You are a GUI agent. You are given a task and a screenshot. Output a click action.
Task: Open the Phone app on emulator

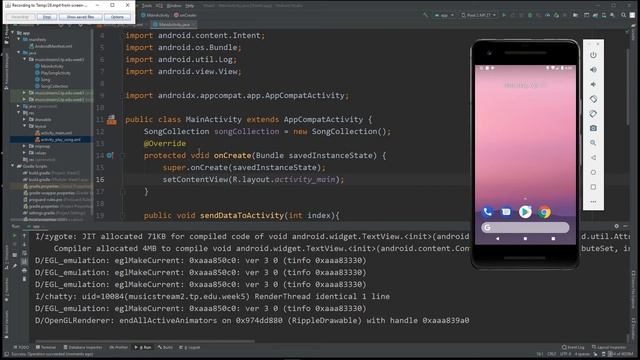[487, 212]
